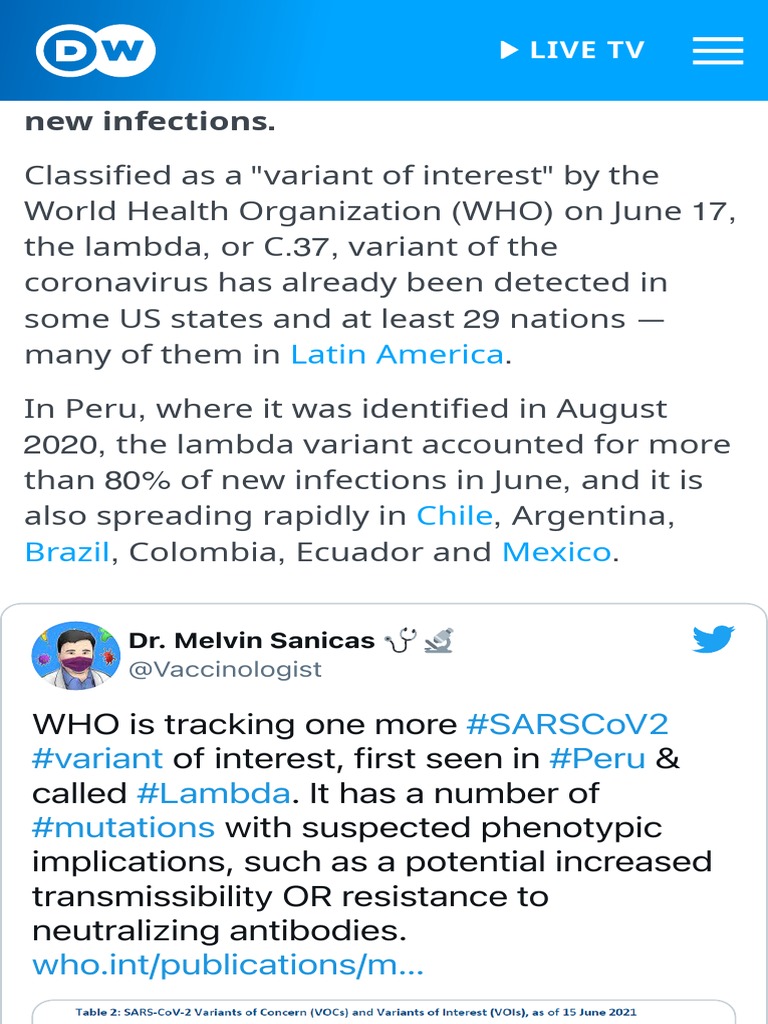Open the Brazil link
The height and width of the screenshot is (1024, 768).
[x=67, y=552]
